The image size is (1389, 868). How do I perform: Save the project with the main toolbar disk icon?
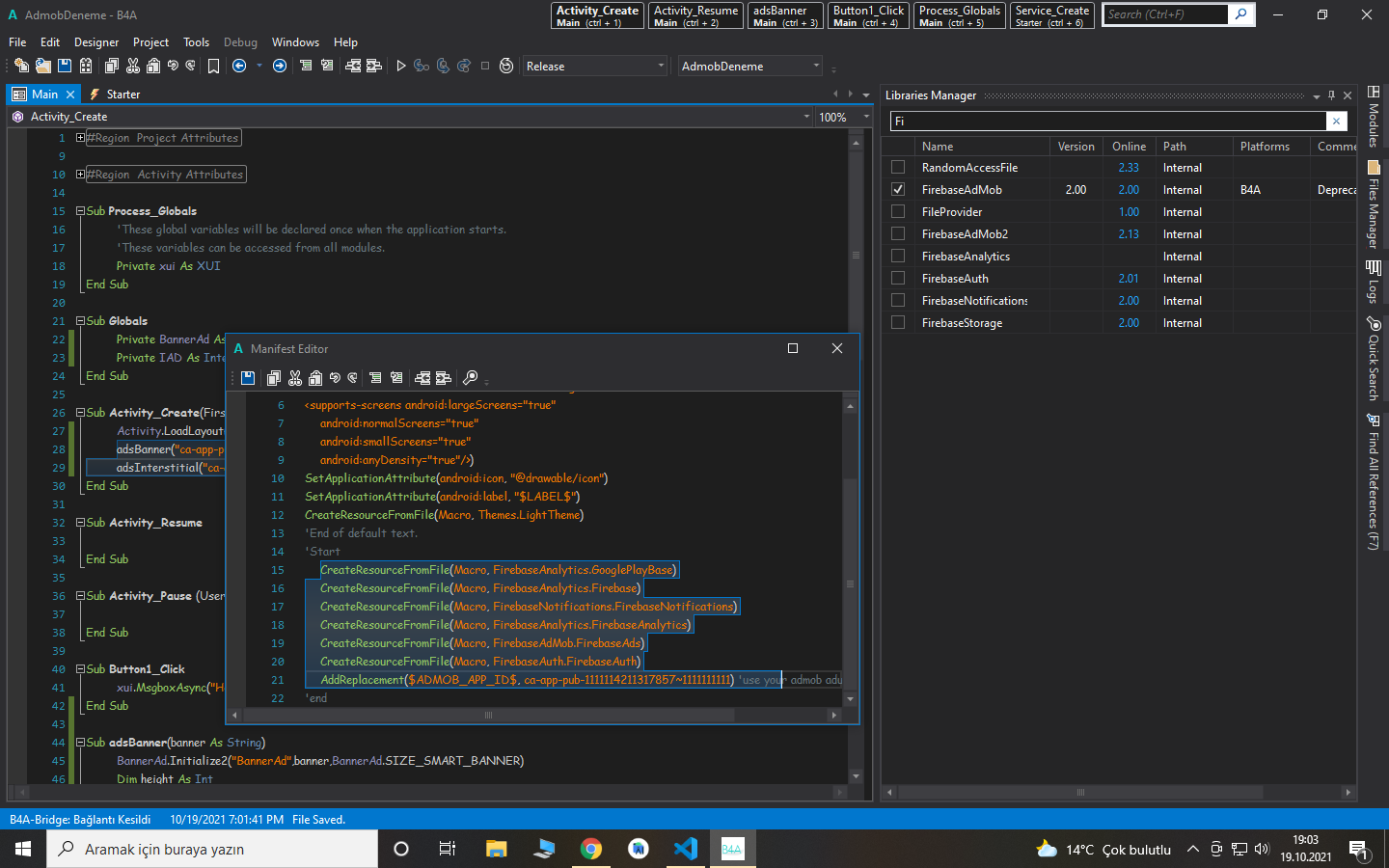[64, 66]
